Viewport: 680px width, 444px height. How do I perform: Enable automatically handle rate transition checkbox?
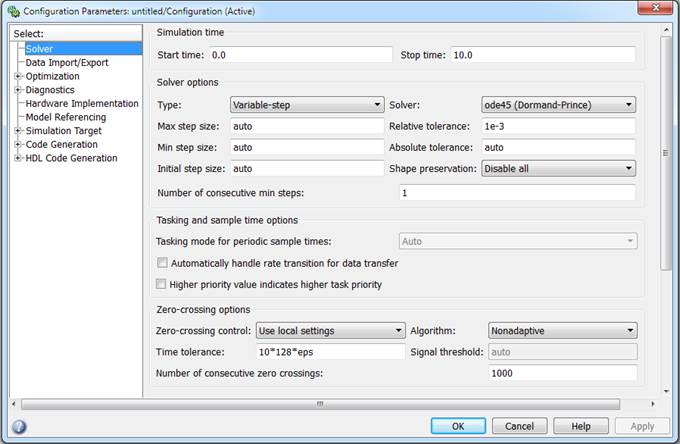(x=162, y=263)
